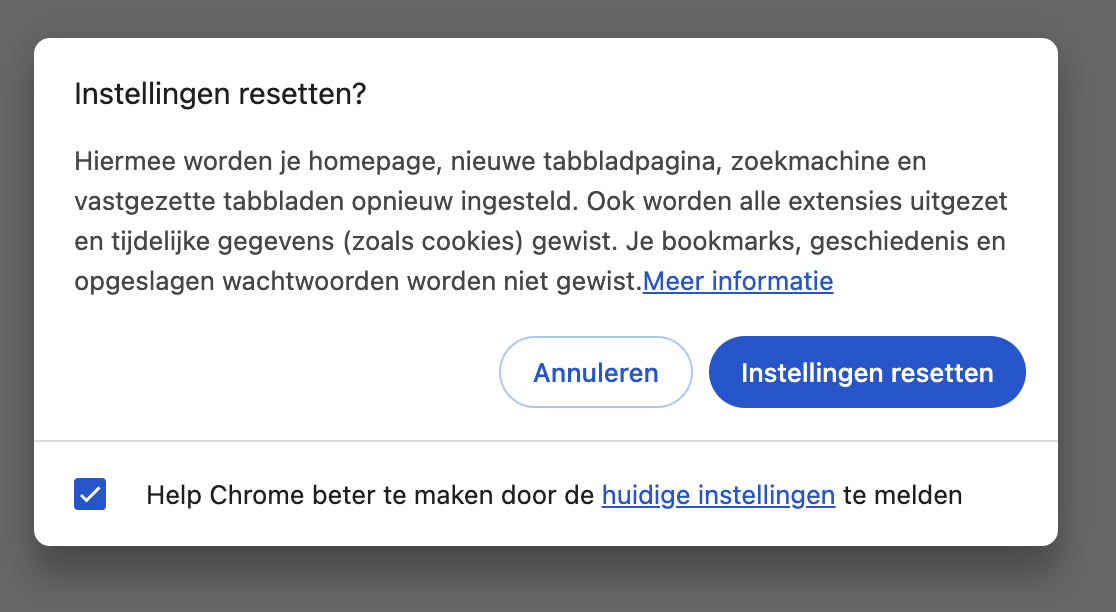Dismiss the dialog with Annuleren
This screenshot has width=1116, height=612.
click(x=595, y=371)
